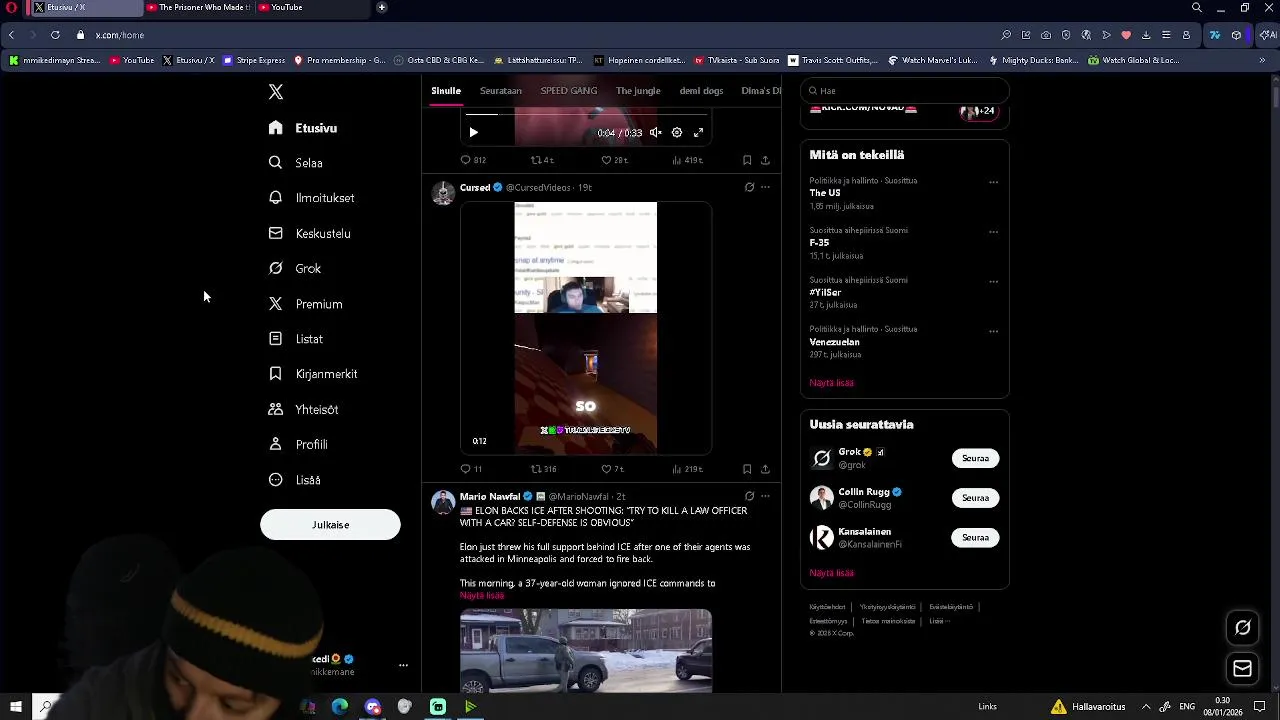Click Grok icon on Mario Nawfal post
The width and height of the screenshot is (1280, 720).
click(x=749, y=496)
